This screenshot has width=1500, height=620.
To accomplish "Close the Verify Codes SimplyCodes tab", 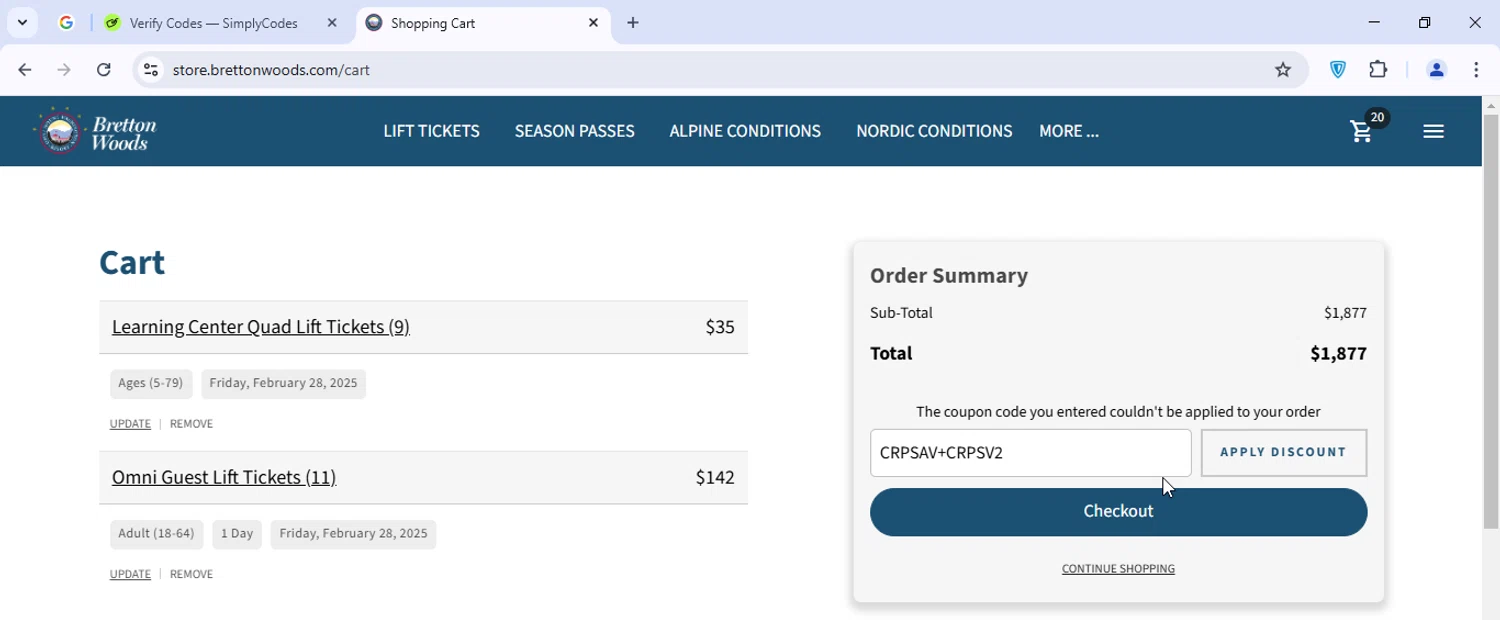I will click(332, 23).
